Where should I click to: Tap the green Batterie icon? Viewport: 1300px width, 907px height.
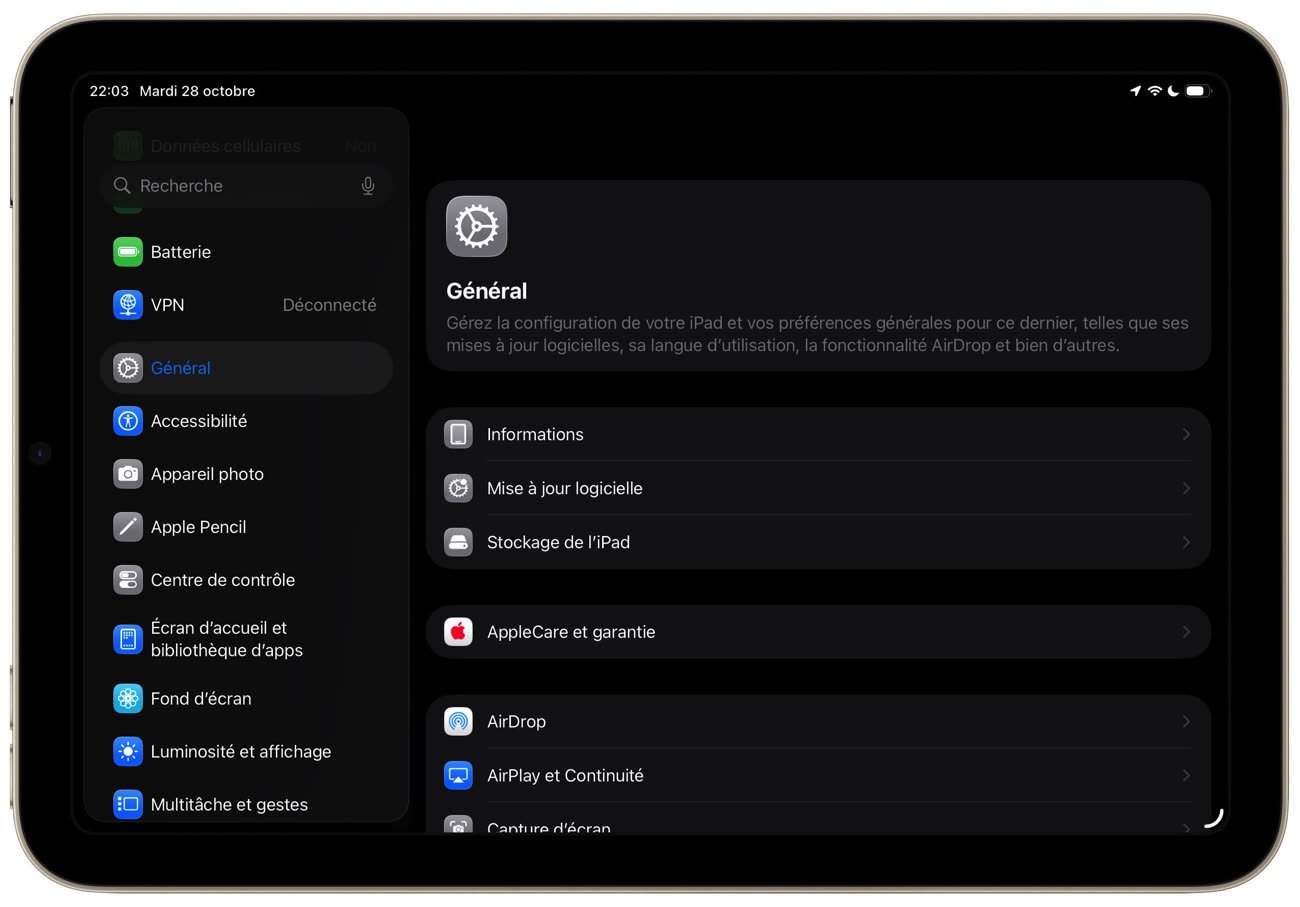click(128, 252)
